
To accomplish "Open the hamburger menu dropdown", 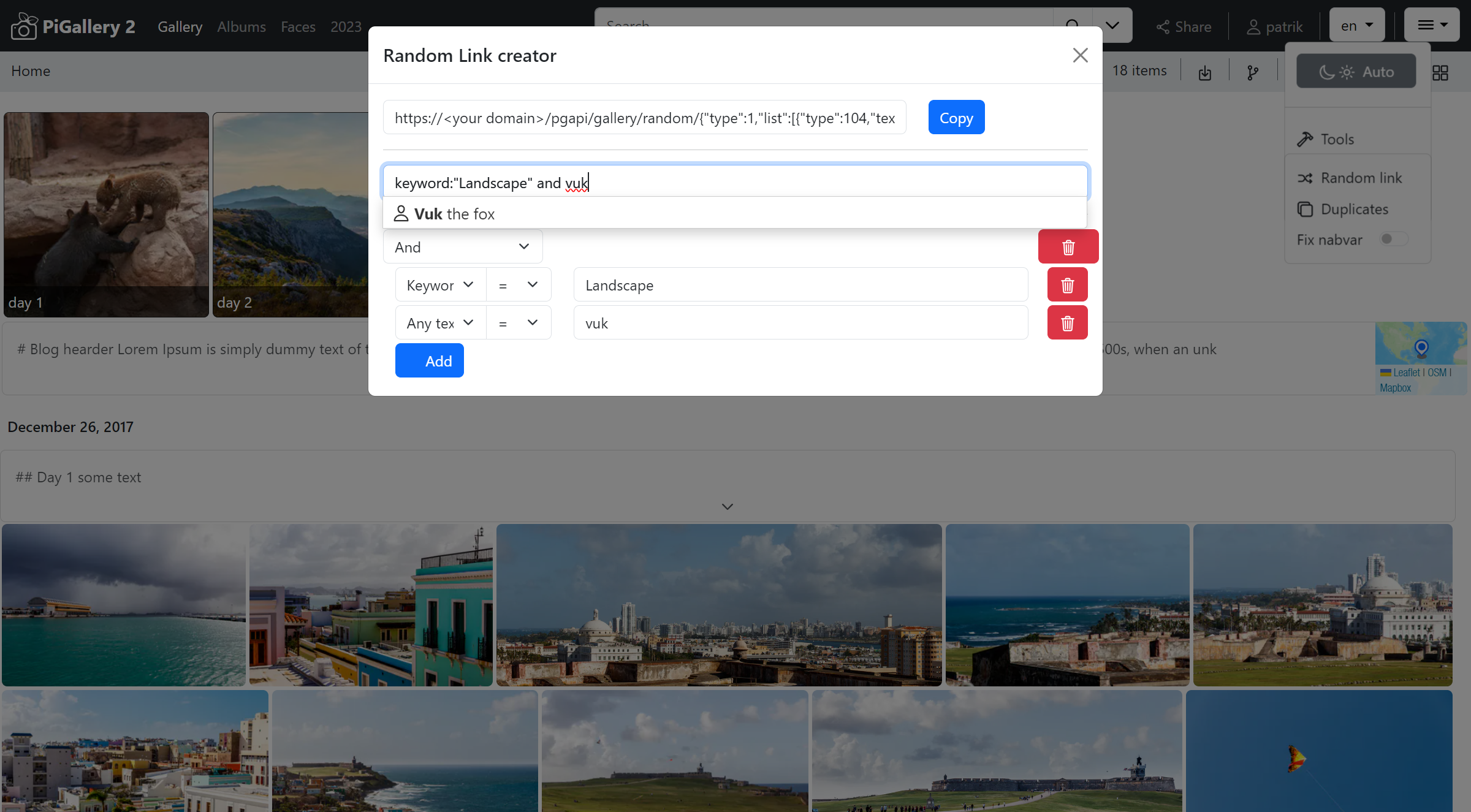I will click(x=1432, y=25).
